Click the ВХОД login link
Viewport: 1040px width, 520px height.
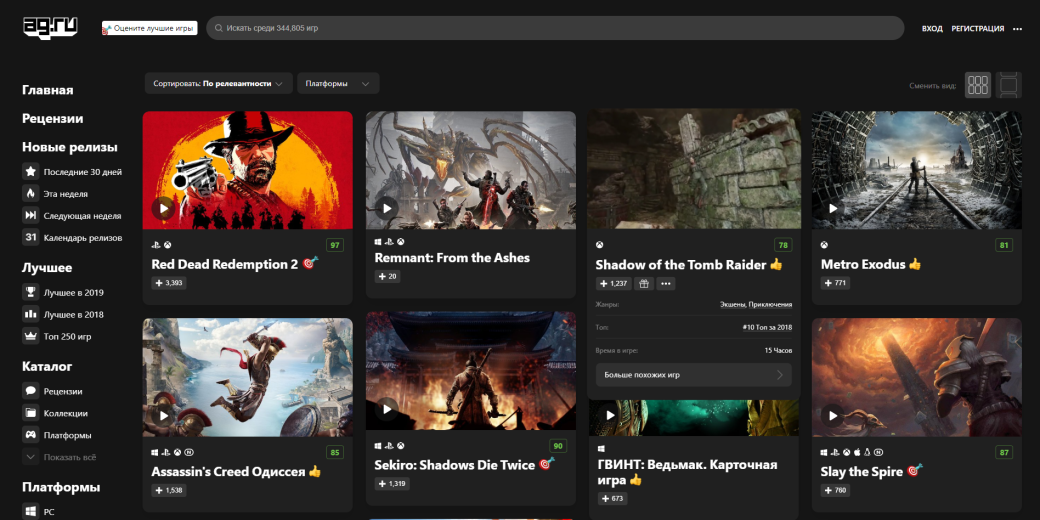click(x=932, y=29)
